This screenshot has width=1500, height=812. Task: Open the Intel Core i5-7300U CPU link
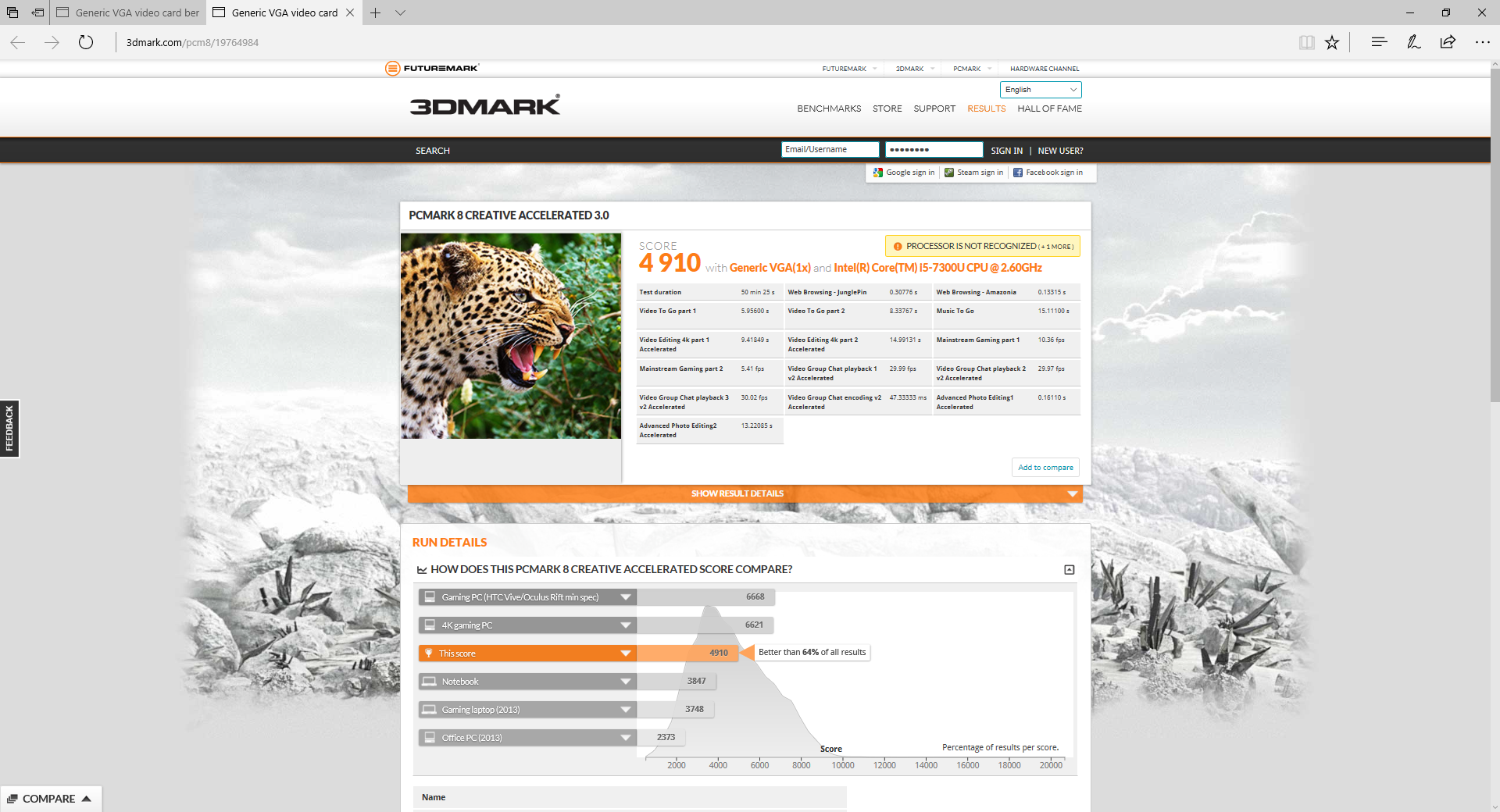click(x=938, y=268)
